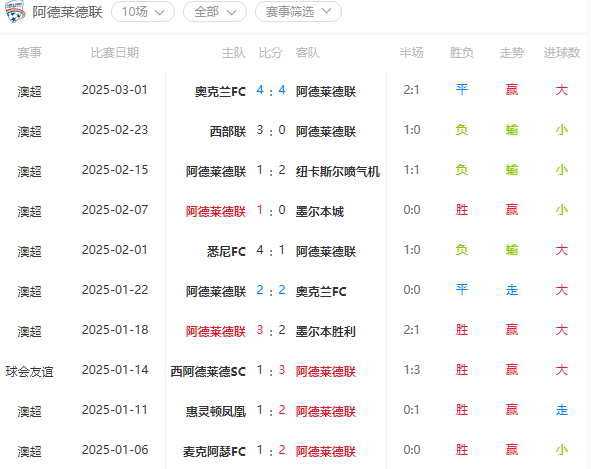Open home team 奥克兰FC in 03-01 row
591x469 pixels.
(x=220, y=92)
